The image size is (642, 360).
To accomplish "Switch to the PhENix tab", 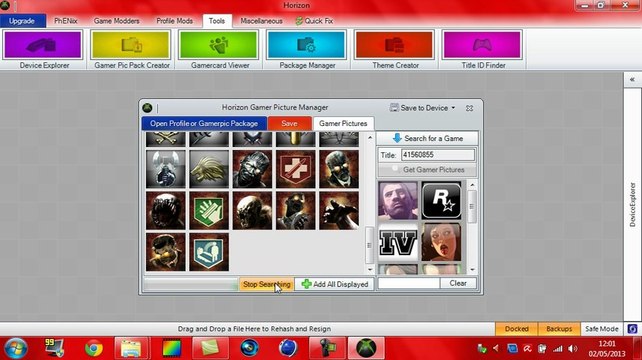I will (x=66, y=21).
